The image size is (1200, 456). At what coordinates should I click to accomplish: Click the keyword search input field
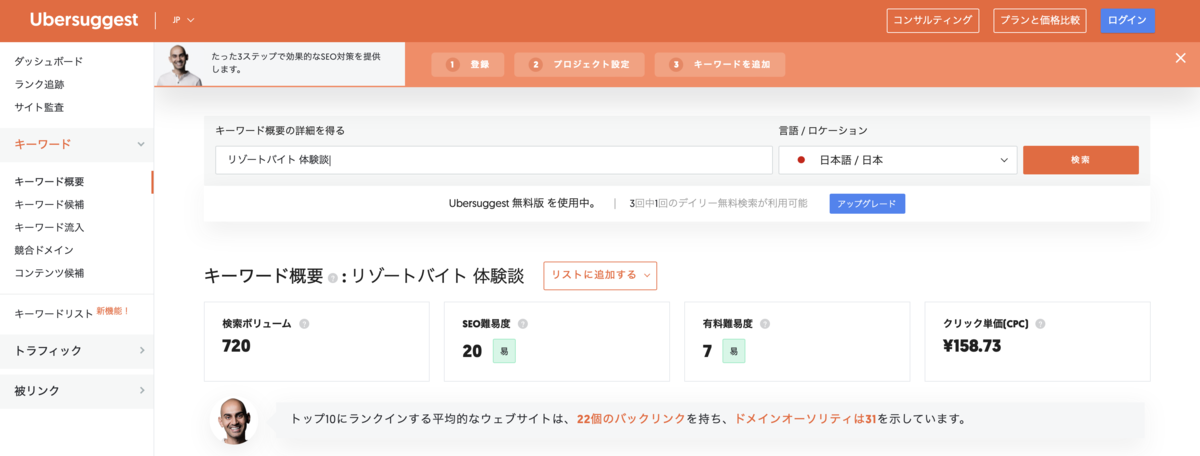493,160
